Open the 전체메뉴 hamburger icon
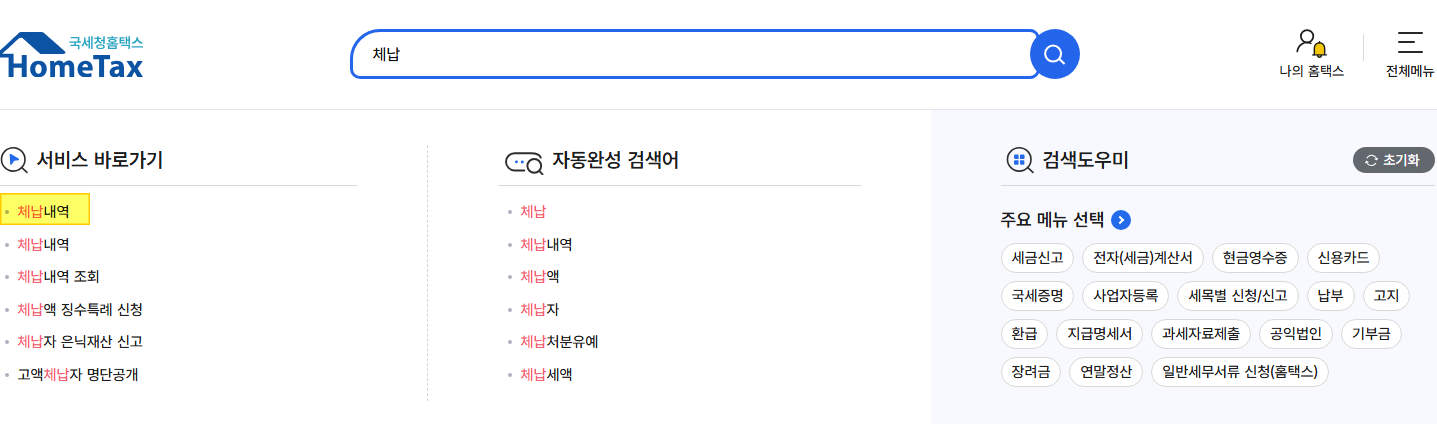 (1410, 42)
